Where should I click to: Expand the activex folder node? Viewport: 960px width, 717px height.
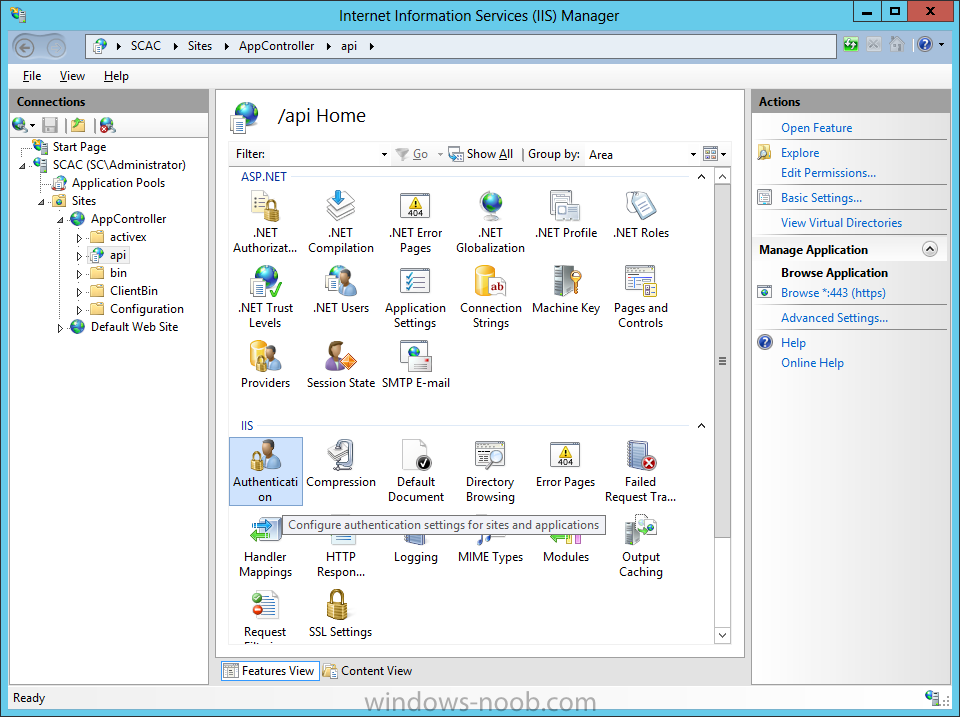pos(79,238)
